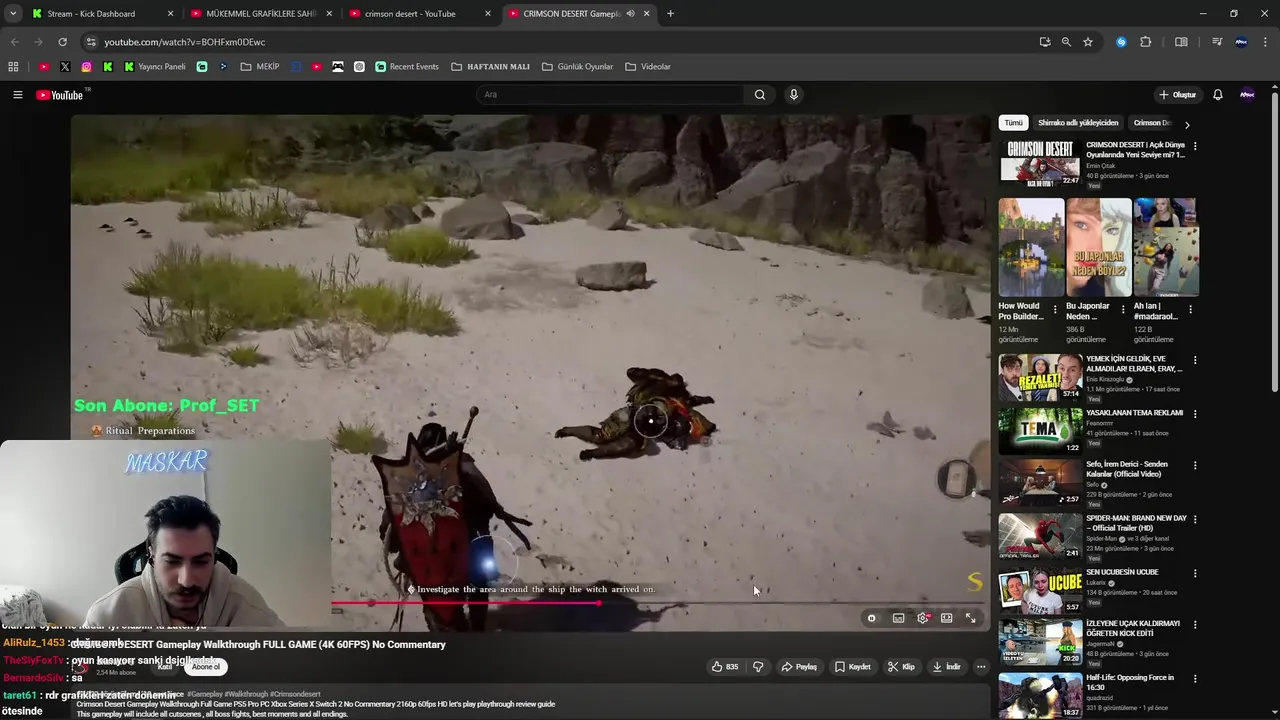Click the İndir download button
This screenshot has height=720, width=1280.
(946, 667)
